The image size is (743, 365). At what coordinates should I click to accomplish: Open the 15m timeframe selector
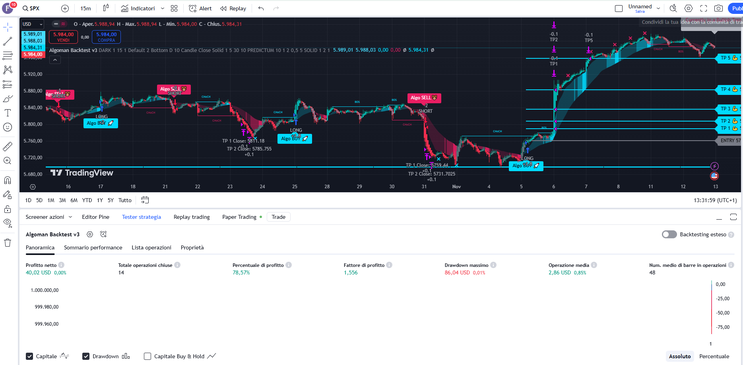[x=86, y=9]
